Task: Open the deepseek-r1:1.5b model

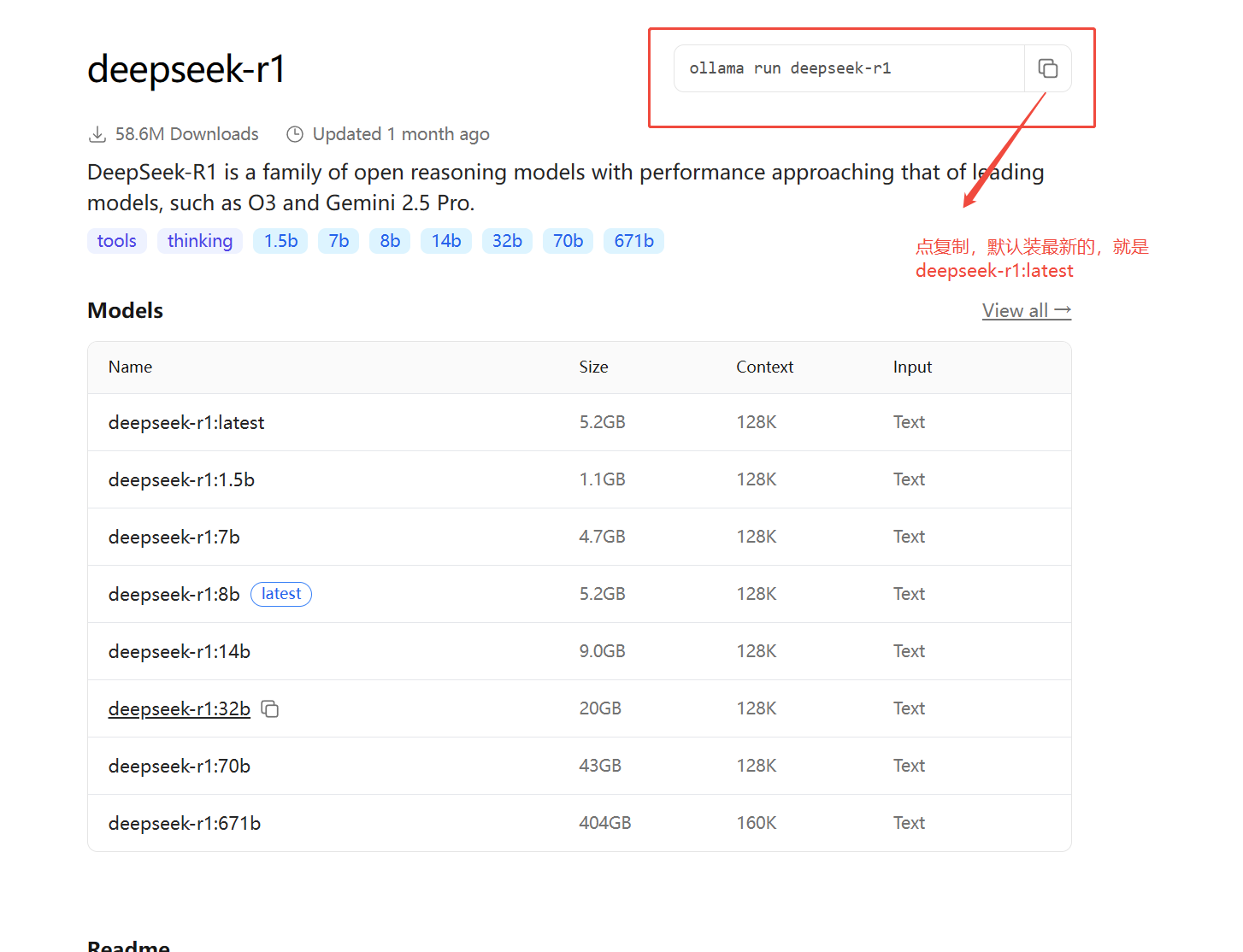Action: pyautogui.click(x=181, y=479)
